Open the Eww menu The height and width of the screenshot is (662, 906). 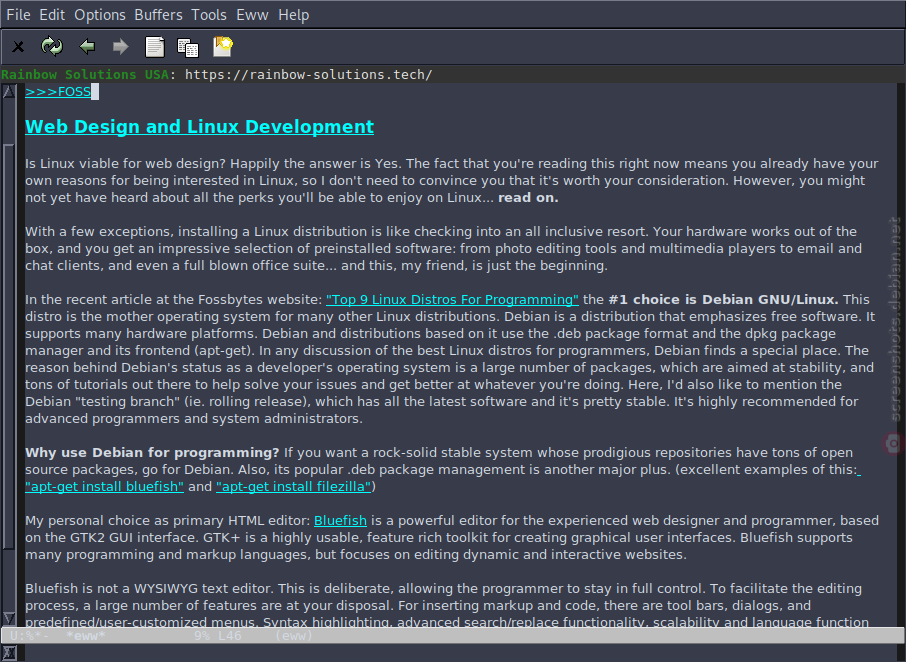pyautogui.click(x=253, y=15)
